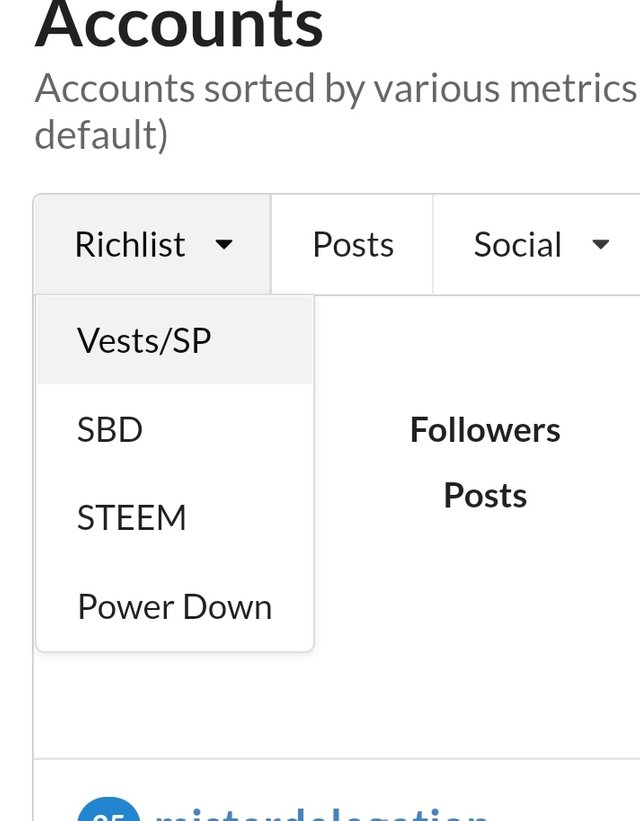This screenshot has width=640, height=821.
Task: Click the Social caret arrow icon
Action: (x=601, y=245)
